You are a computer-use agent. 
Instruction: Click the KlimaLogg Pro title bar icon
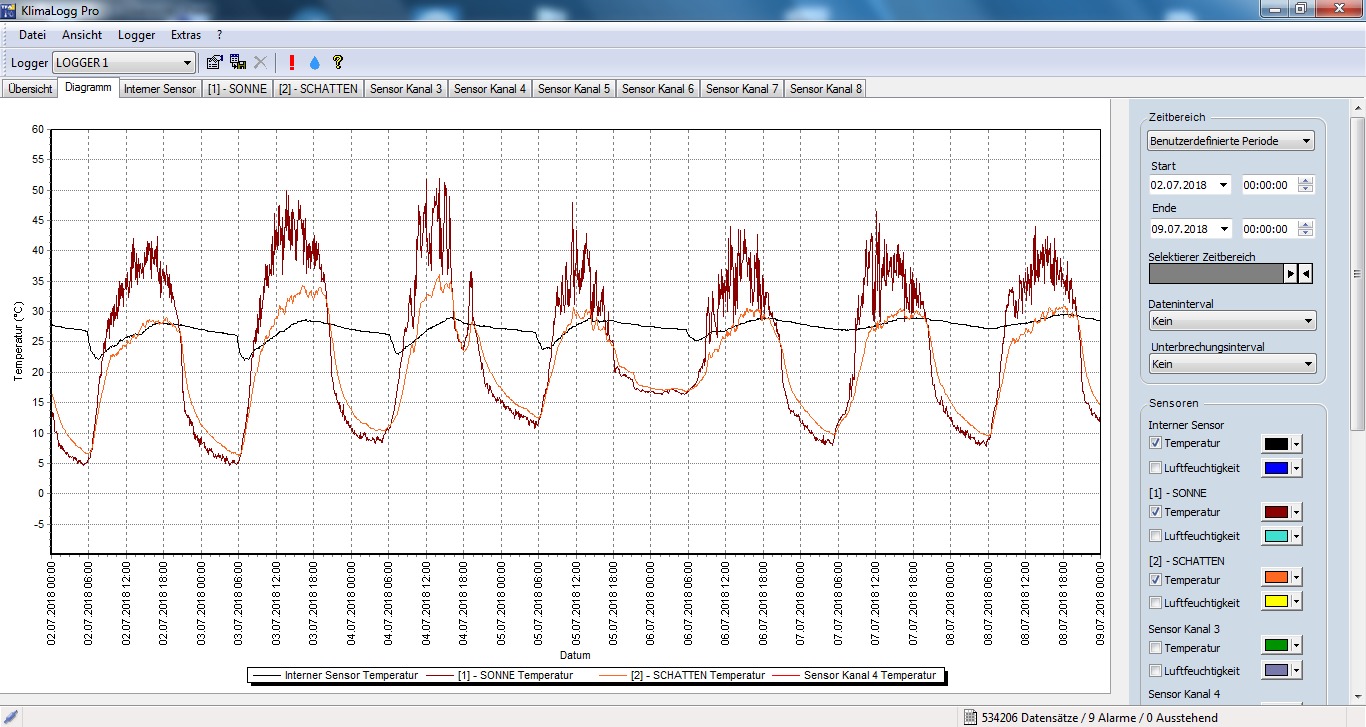[10, 8]
